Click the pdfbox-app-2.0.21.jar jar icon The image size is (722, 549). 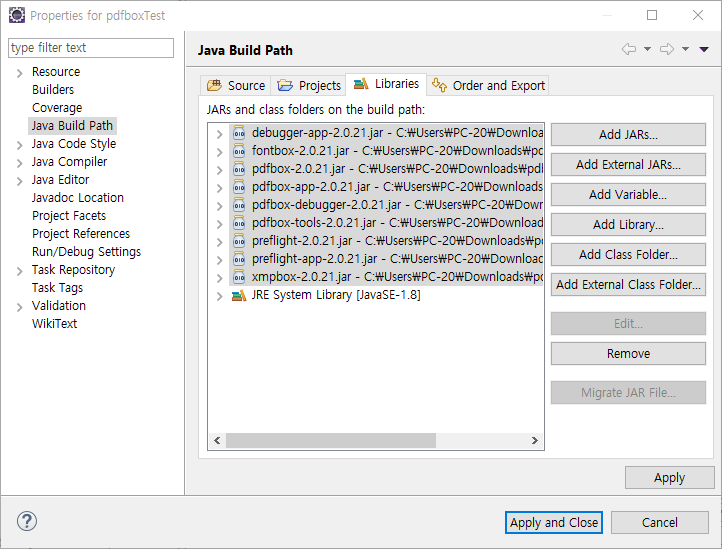(x=239, y=187)
